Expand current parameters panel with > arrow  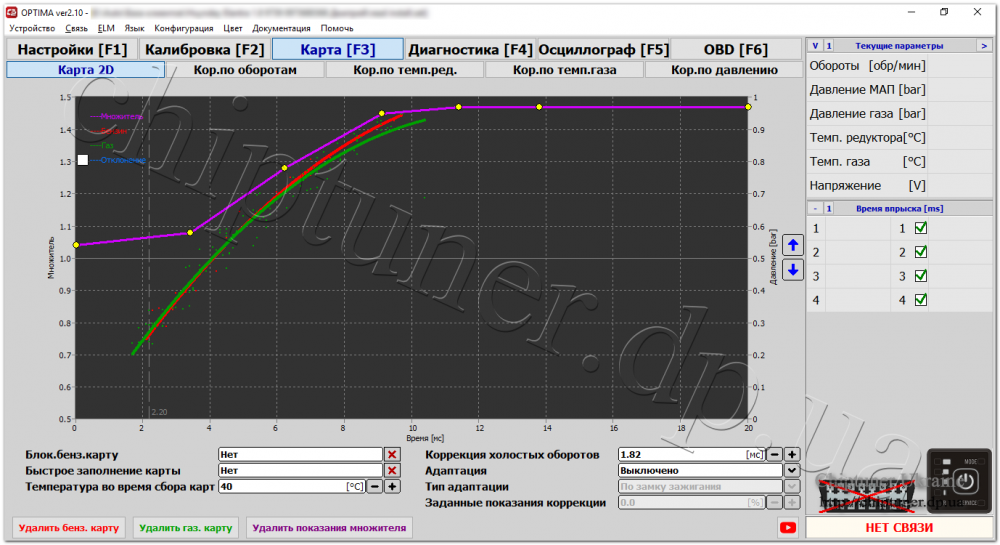[984, 46]
